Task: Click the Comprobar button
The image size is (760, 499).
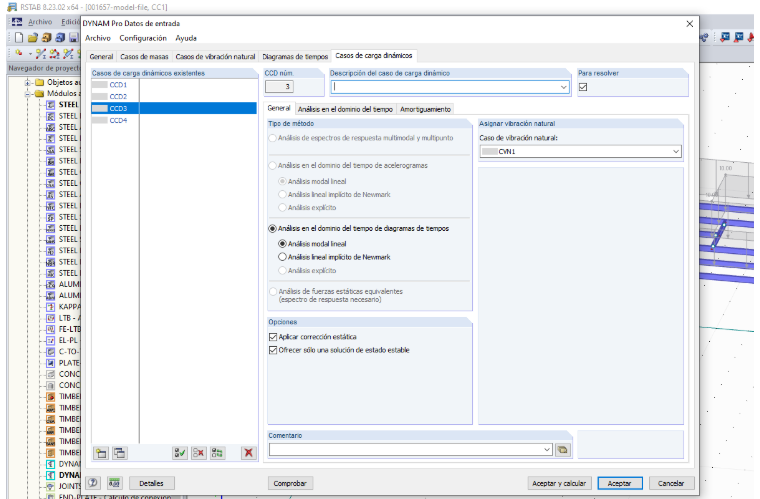Action: point(290,483)
